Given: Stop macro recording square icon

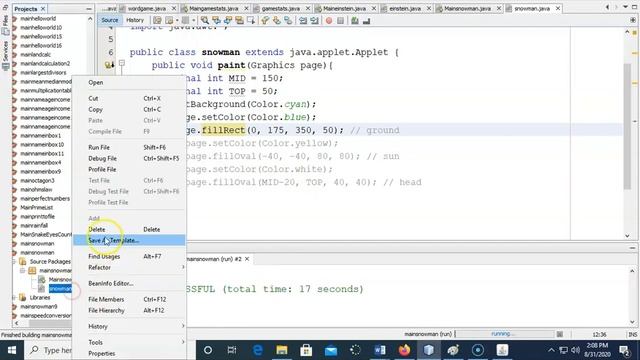Looking at the screenshot, I should coord(340,20).
